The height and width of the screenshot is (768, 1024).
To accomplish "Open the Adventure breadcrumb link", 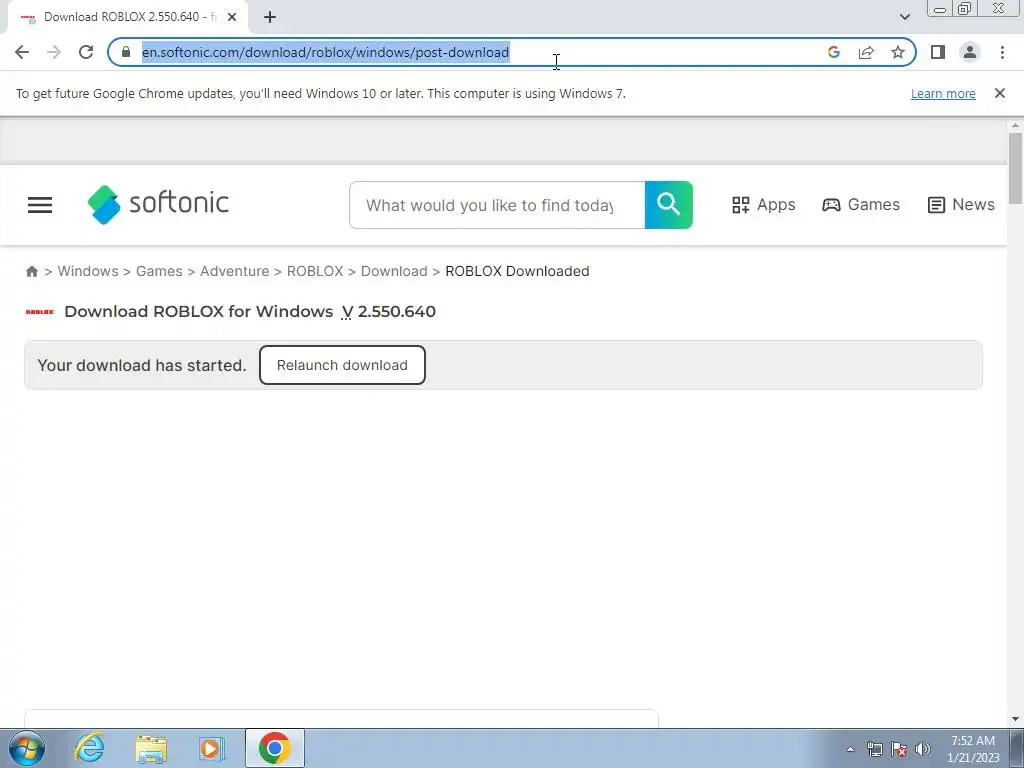I will pos(234,271).
